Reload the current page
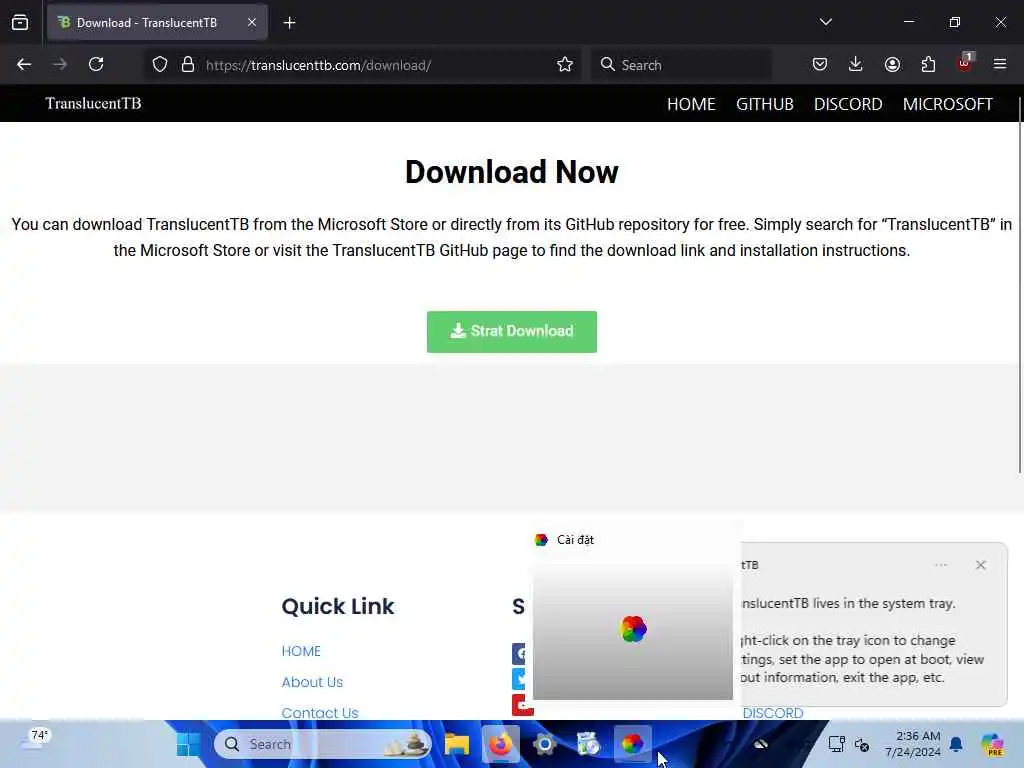 [x=96, y=64]
